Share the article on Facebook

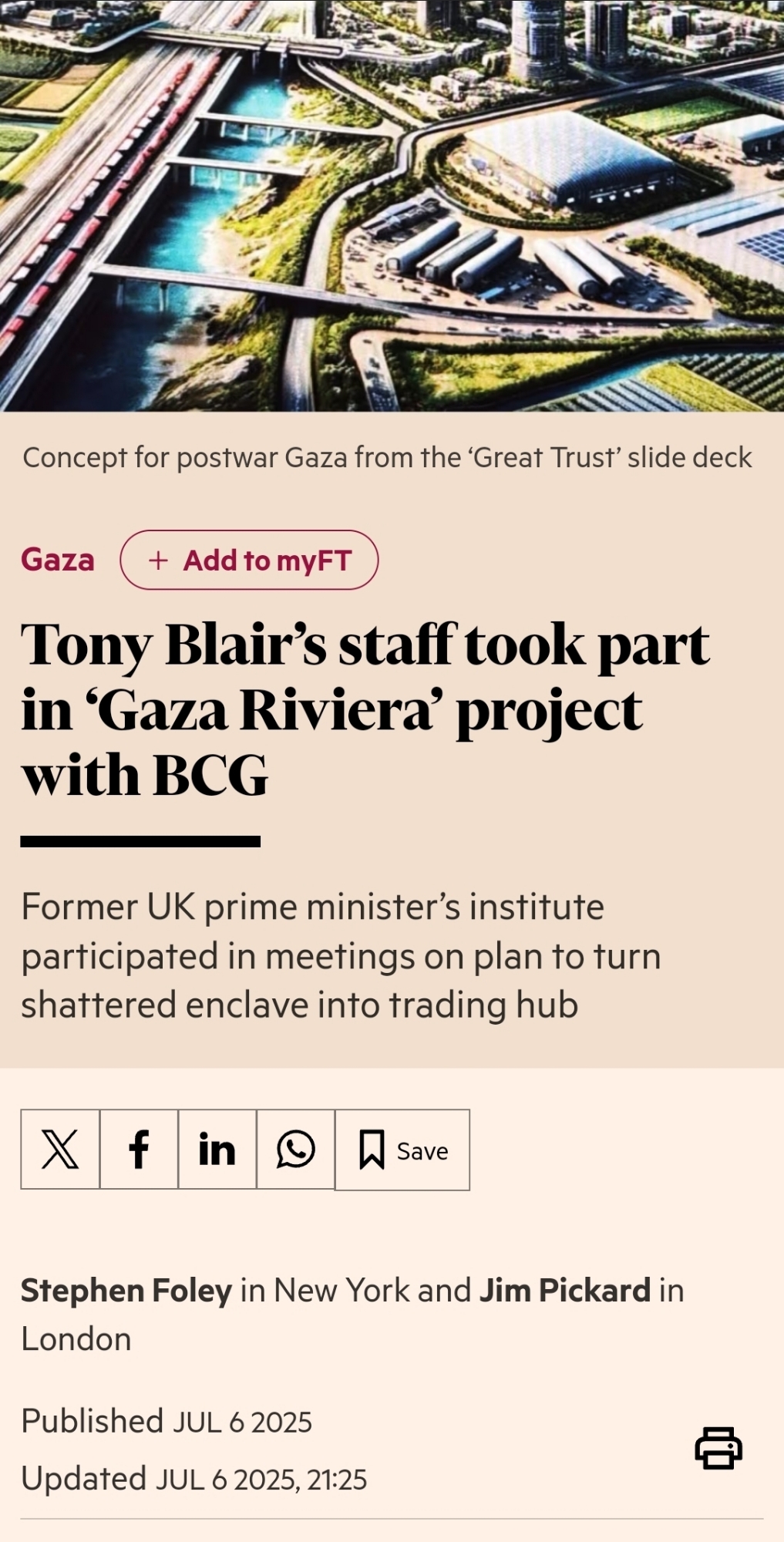[139, 1150]
